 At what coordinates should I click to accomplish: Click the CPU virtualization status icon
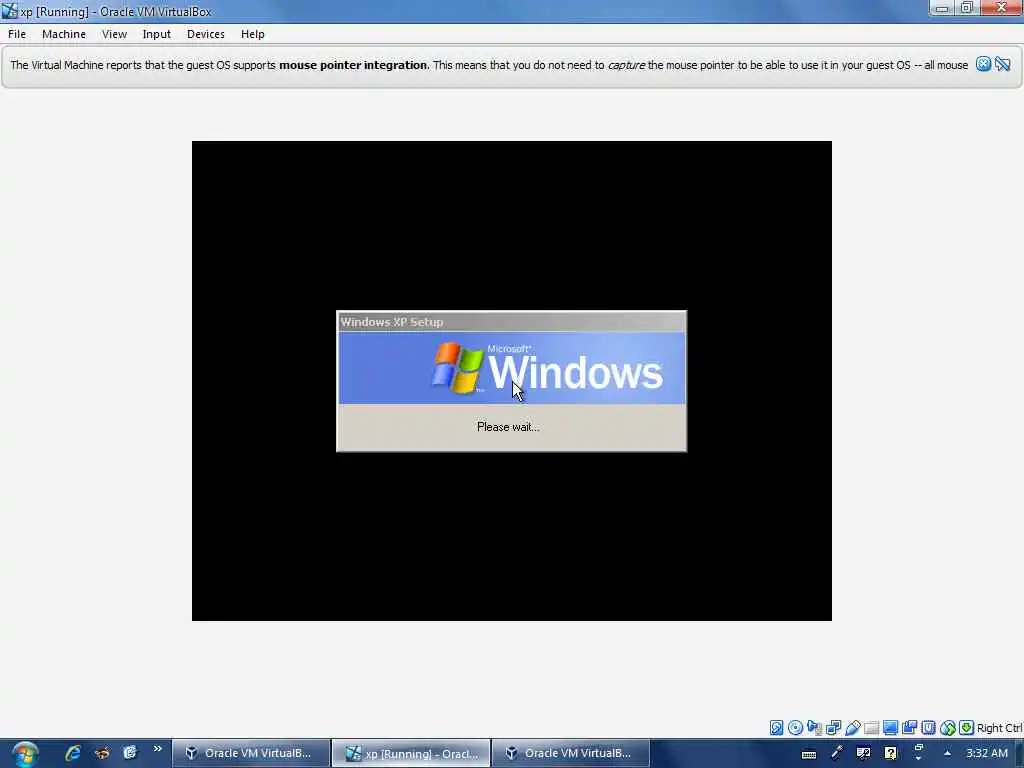pos(928,728)
